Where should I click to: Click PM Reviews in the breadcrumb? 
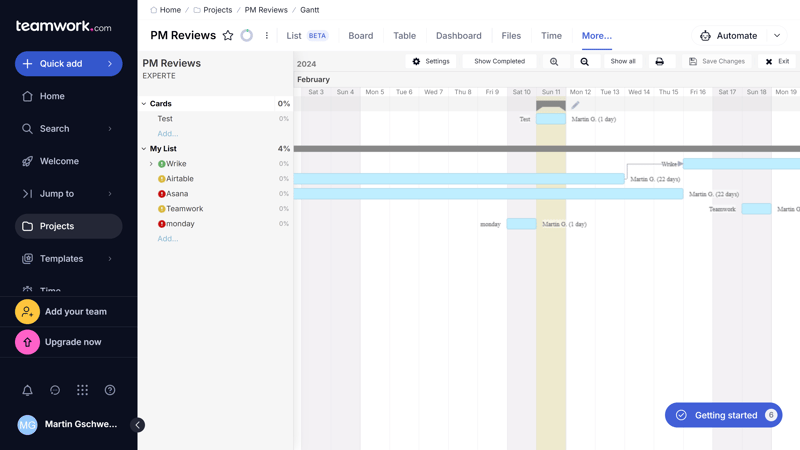click(266, 10)
